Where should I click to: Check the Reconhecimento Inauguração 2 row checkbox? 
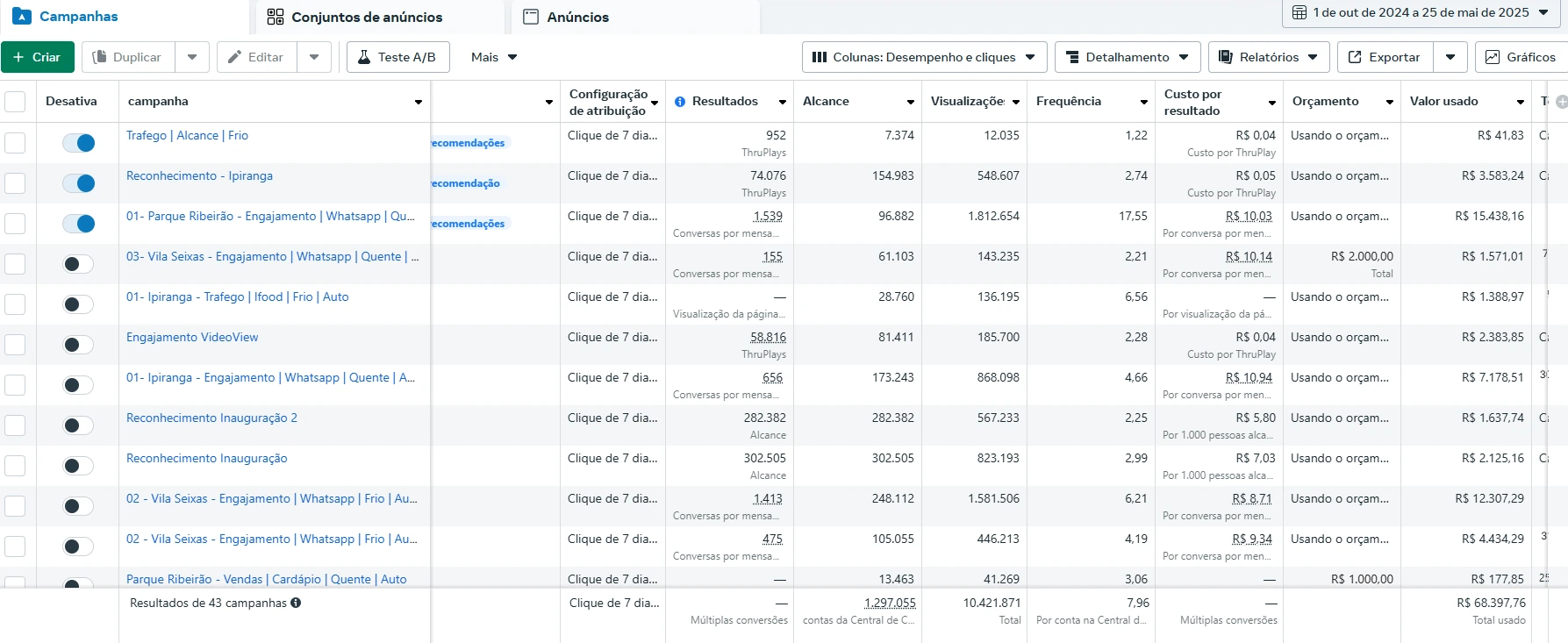tap(15, 425)
